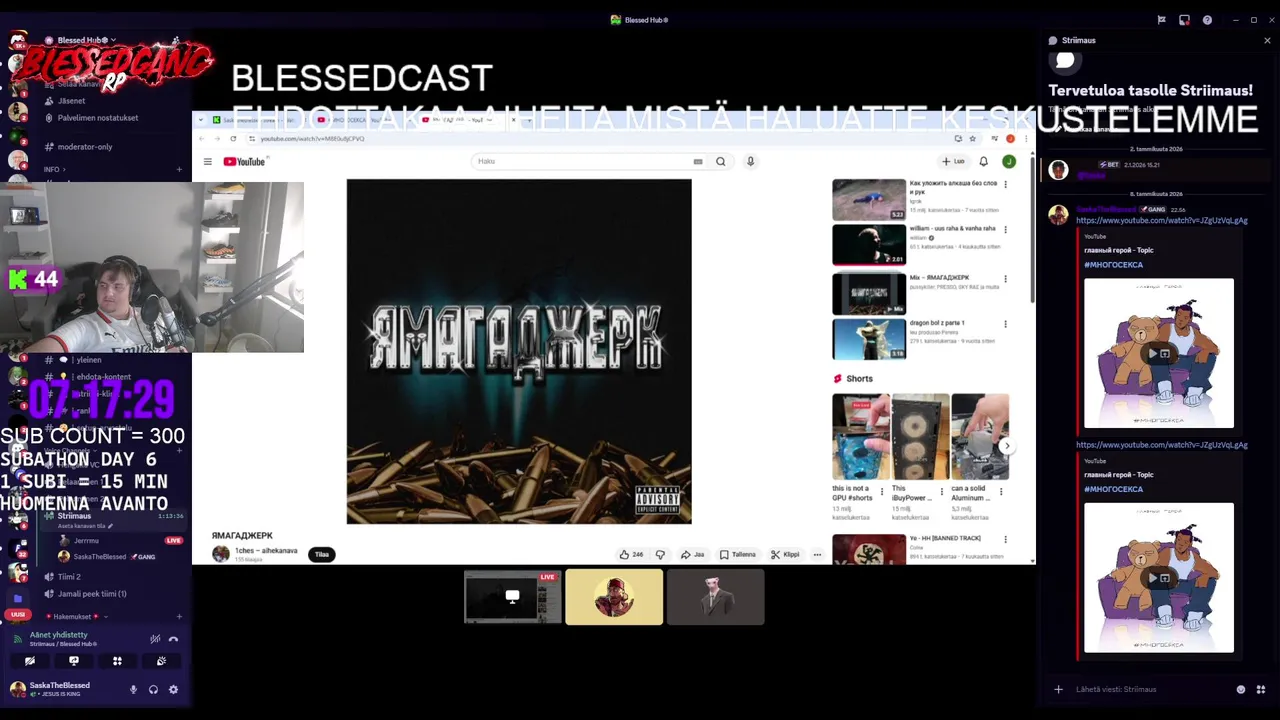Image resolution: width=1280 pixels, height=720 pixels.
Task: Open YouTube hamburger guide menu
Action: 207,161
